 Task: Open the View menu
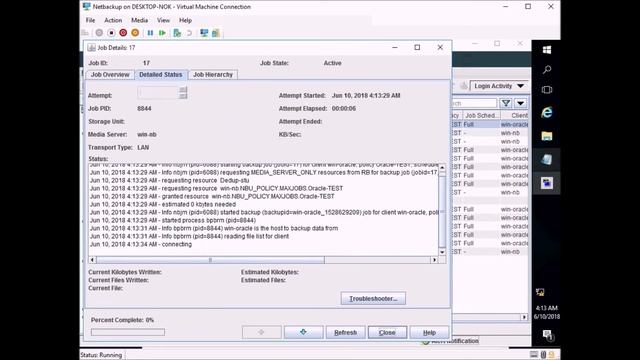163,20
